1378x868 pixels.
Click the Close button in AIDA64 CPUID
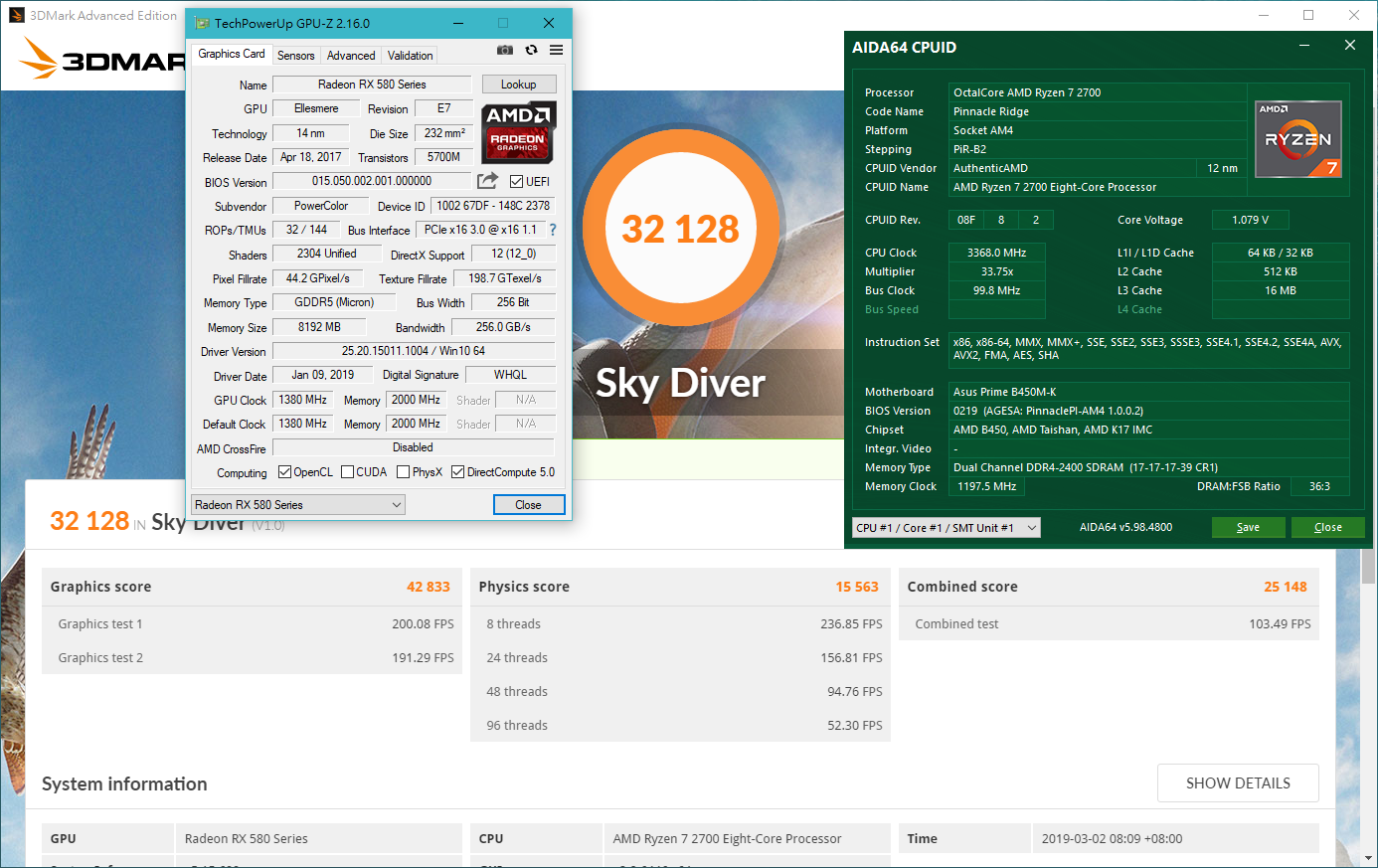(1327, 528)
